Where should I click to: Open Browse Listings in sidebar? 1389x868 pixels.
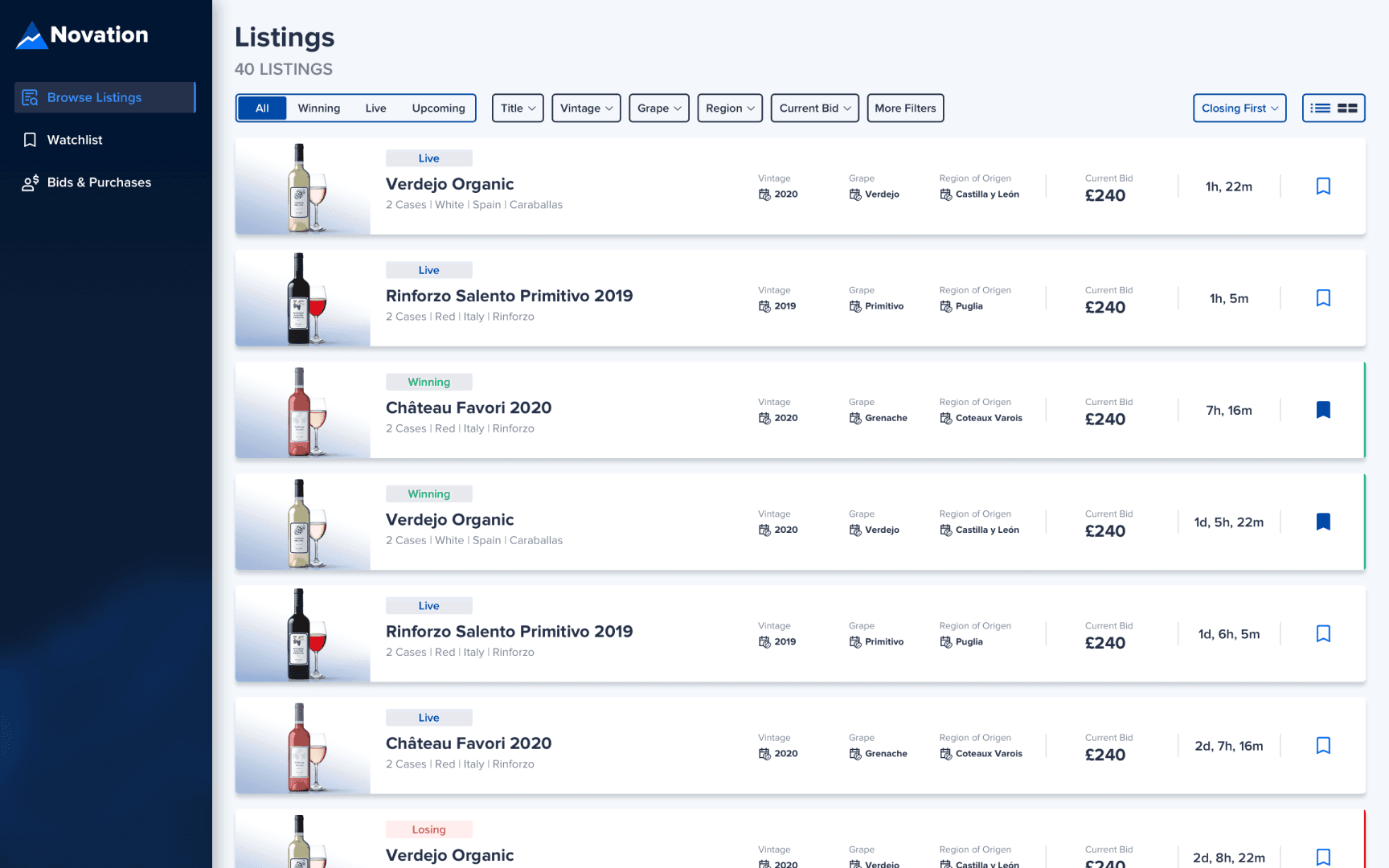[104, 97]
